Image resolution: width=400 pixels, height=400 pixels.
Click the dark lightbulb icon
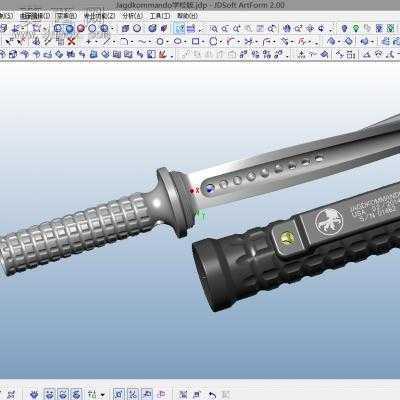pos(344,29)
